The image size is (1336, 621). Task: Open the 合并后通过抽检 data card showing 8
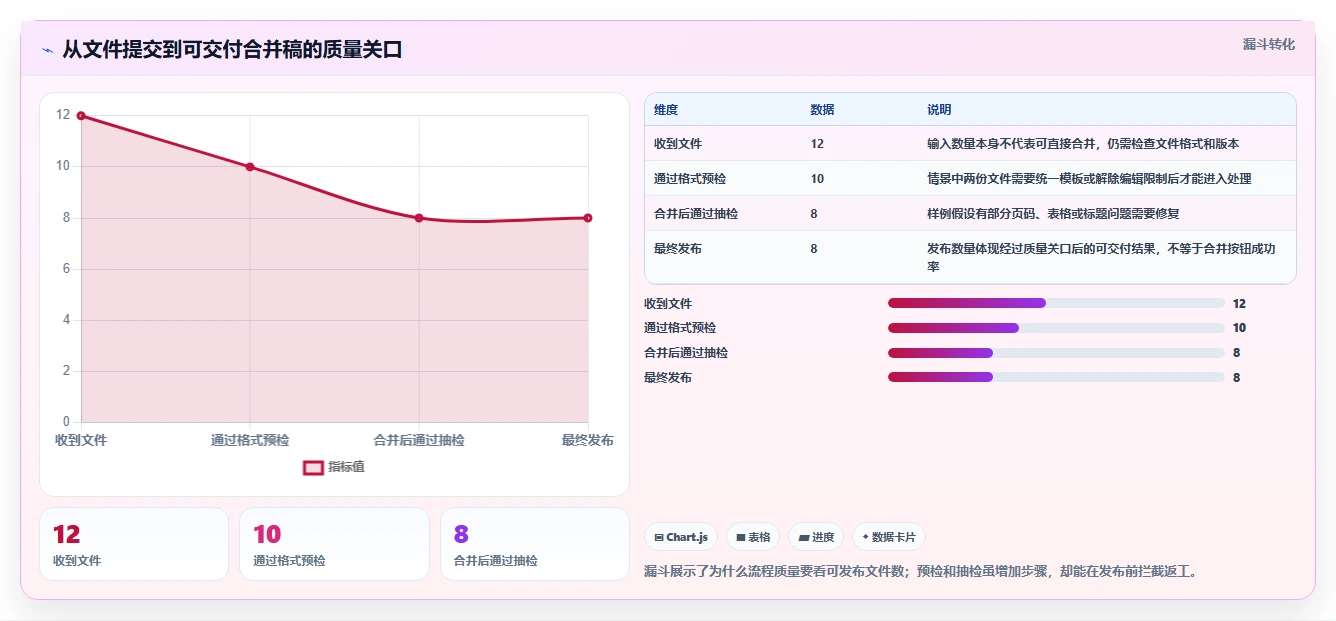click(535, 544)
